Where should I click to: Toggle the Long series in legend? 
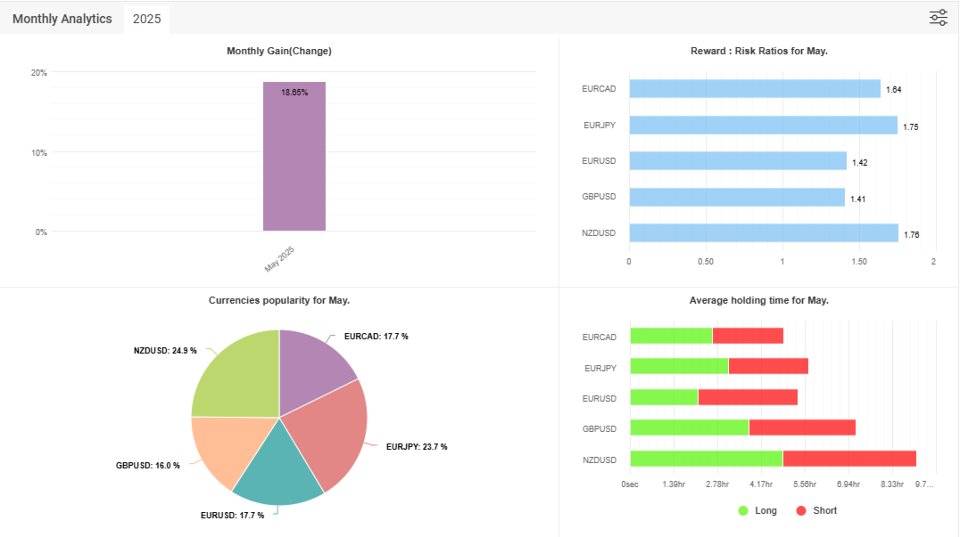[x=757, y=511]
